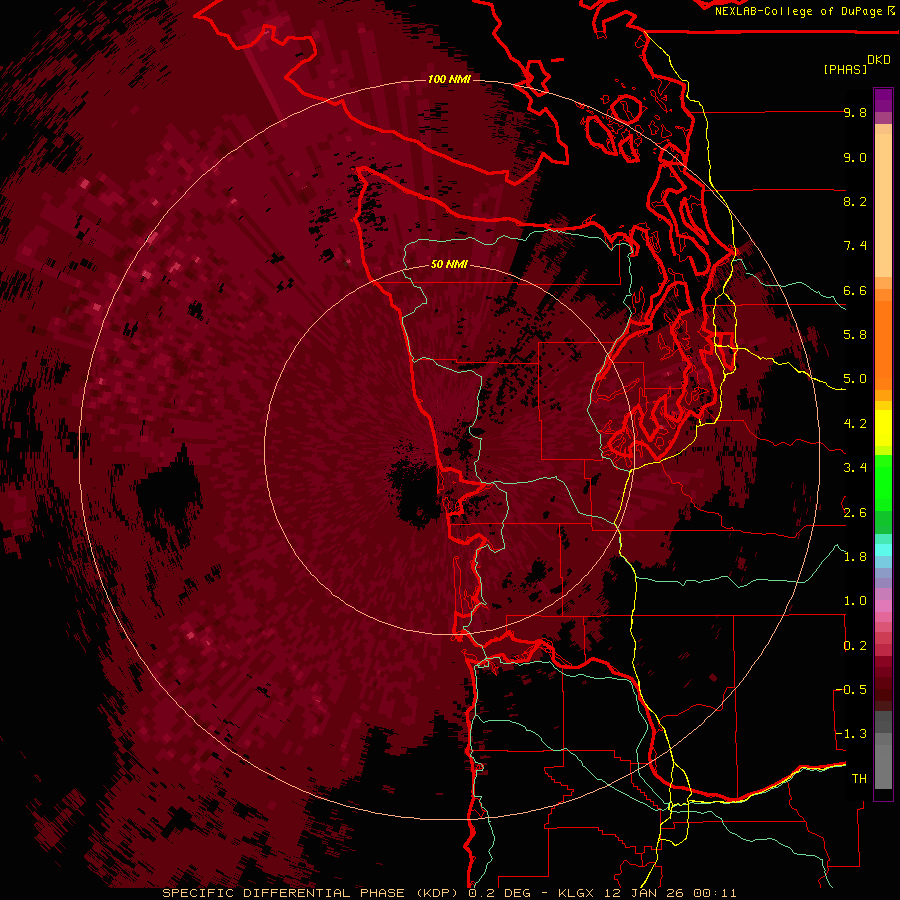The height and width of the screenshot is (900, 900).
Task: Click the 6.6 value on color scale
Action: click(855, 290)
